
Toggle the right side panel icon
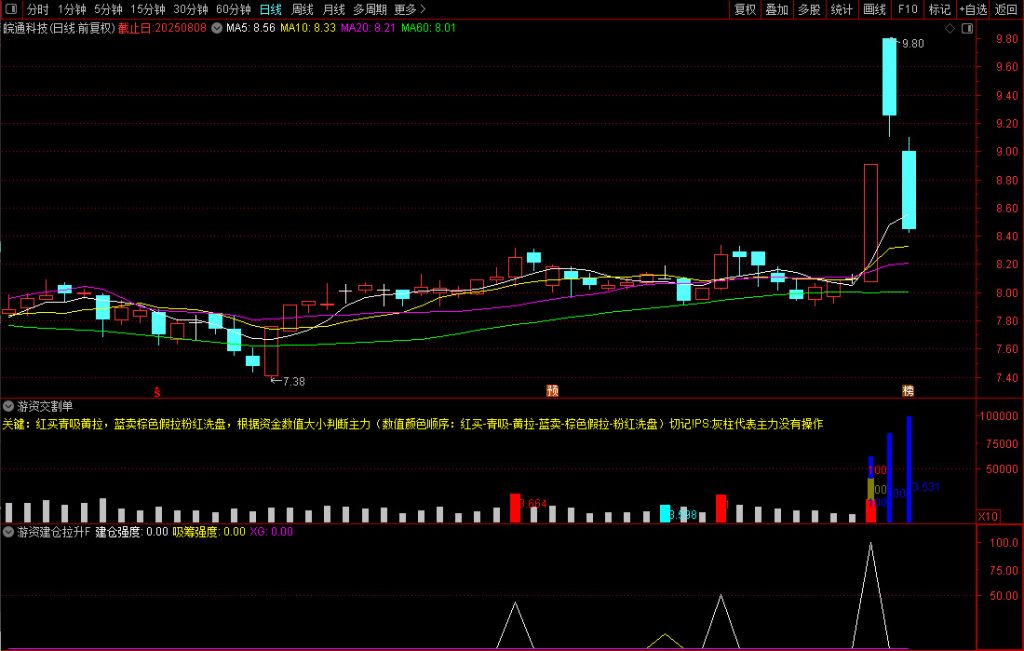pos(965,28)
